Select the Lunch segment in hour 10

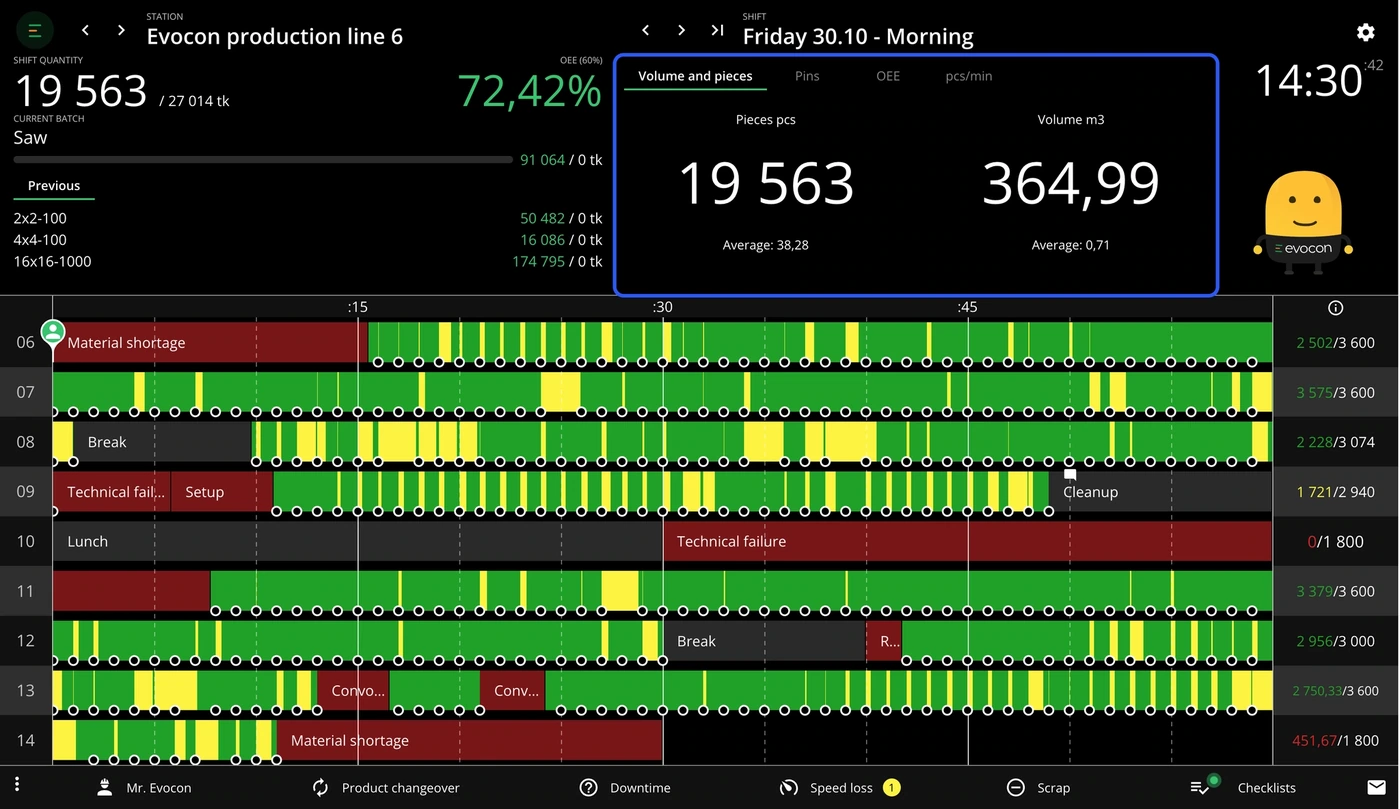[x=358, y=541]
